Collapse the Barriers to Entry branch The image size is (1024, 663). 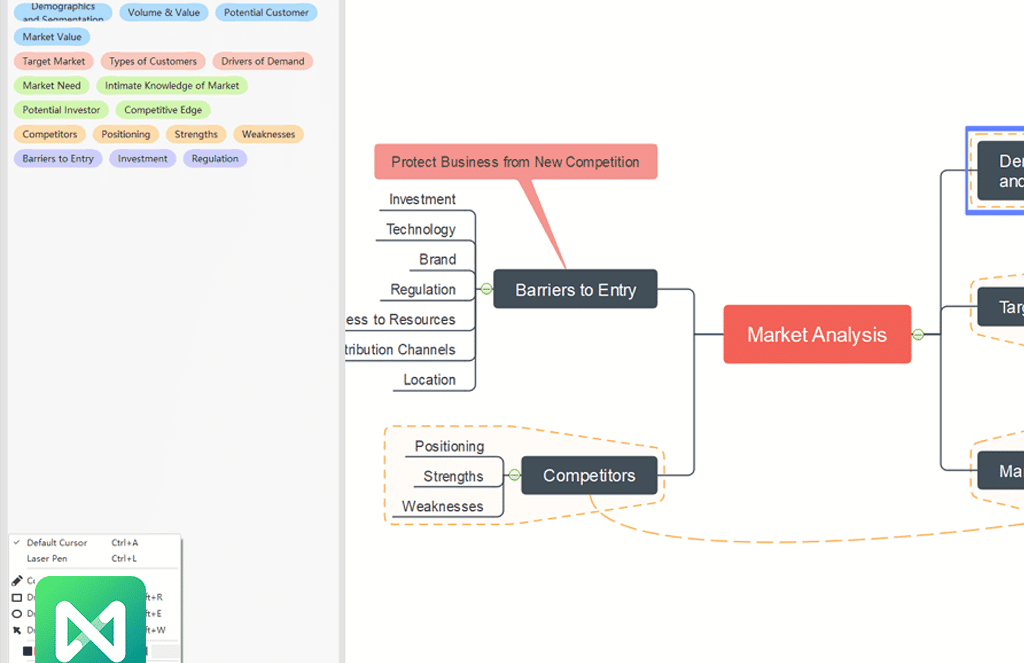point(486,289)
